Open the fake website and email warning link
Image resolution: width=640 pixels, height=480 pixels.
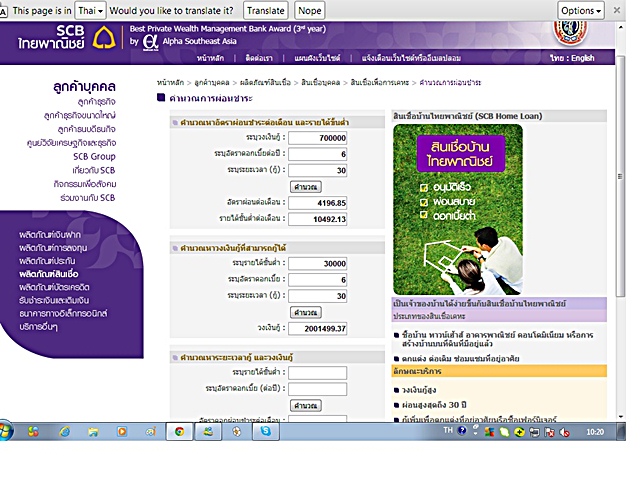pos(411,58)
